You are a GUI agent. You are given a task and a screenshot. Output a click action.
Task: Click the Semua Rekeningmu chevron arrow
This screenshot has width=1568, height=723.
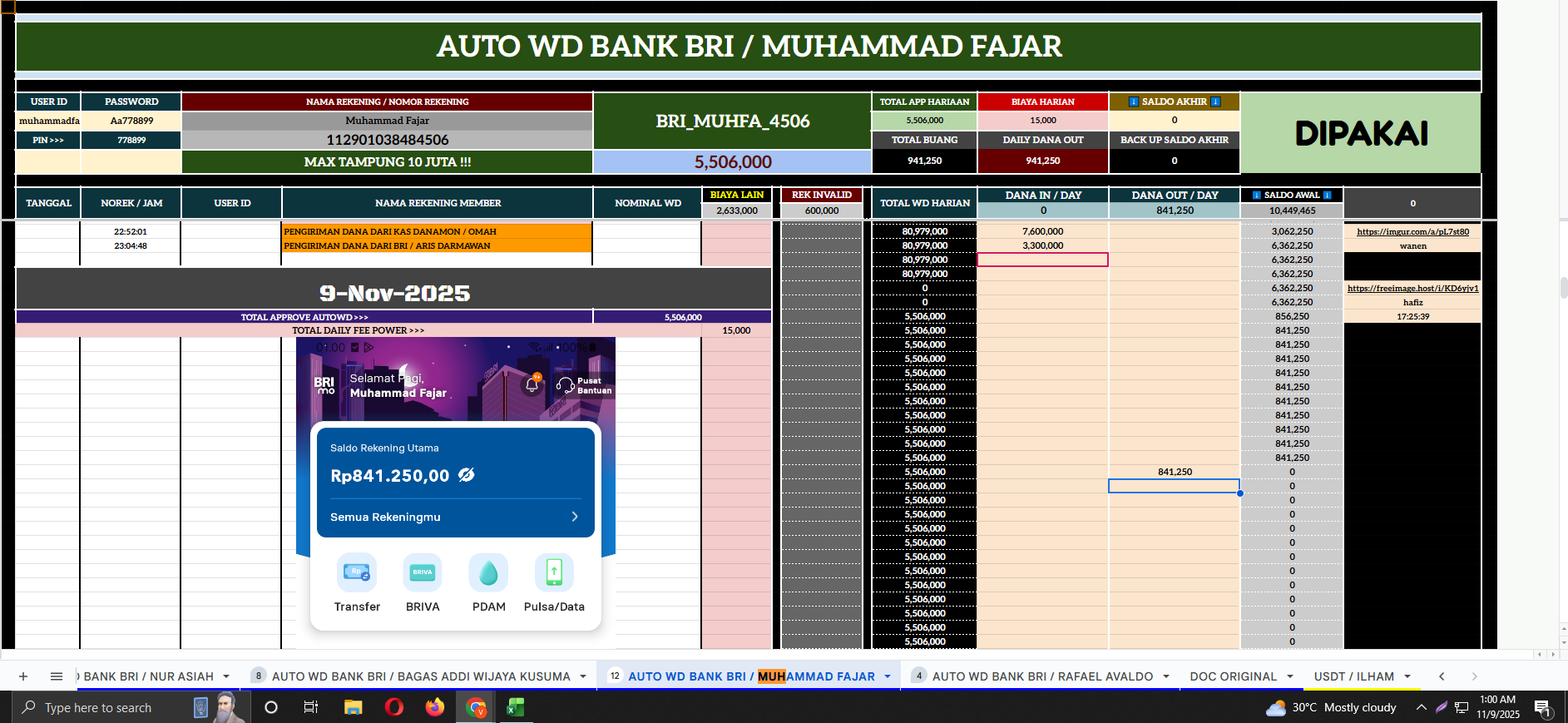click(x=575, y=517)
